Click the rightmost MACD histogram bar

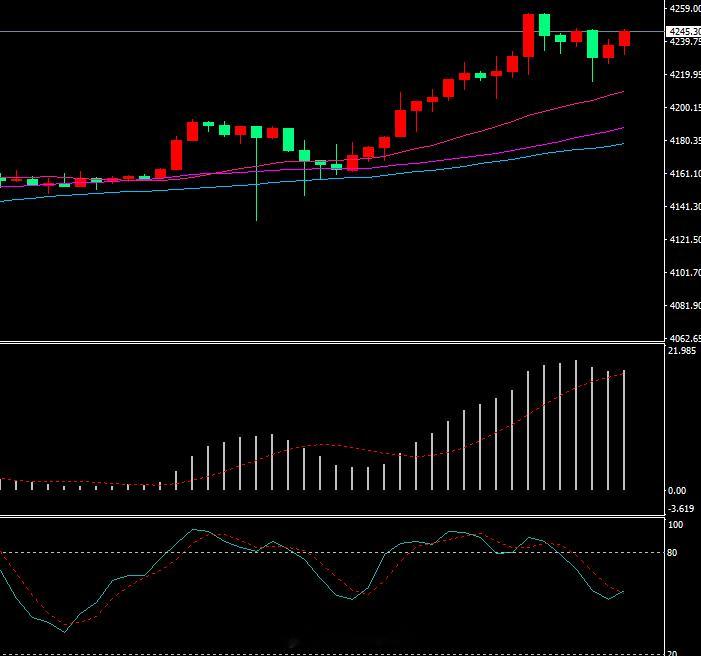624,430
